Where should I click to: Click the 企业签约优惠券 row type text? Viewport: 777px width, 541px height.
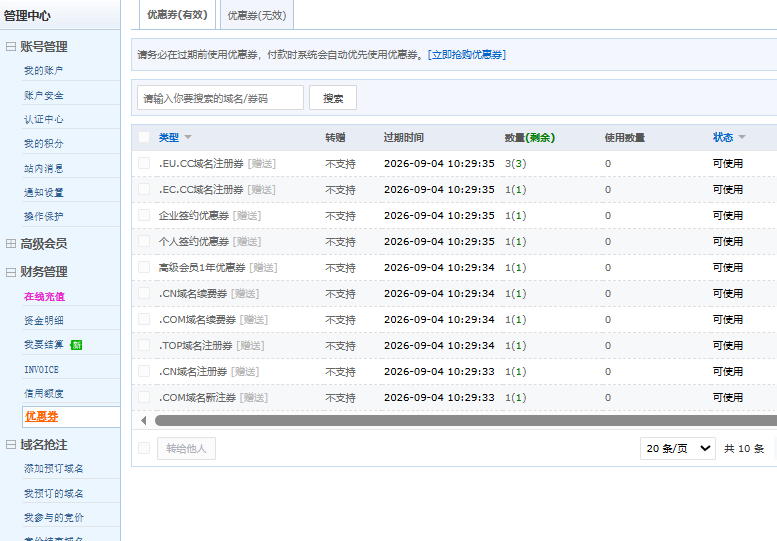pyautogui.click(x=194, y=216)
